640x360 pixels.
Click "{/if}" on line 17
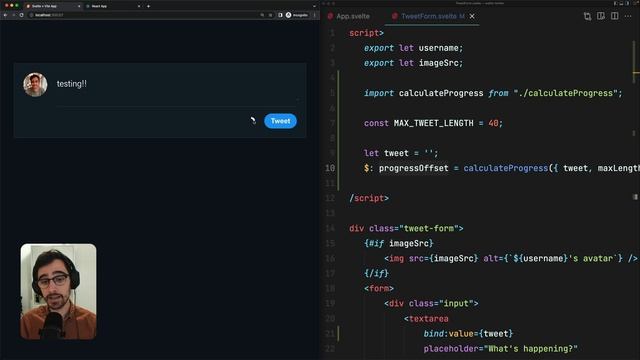(x=376, y=273)
